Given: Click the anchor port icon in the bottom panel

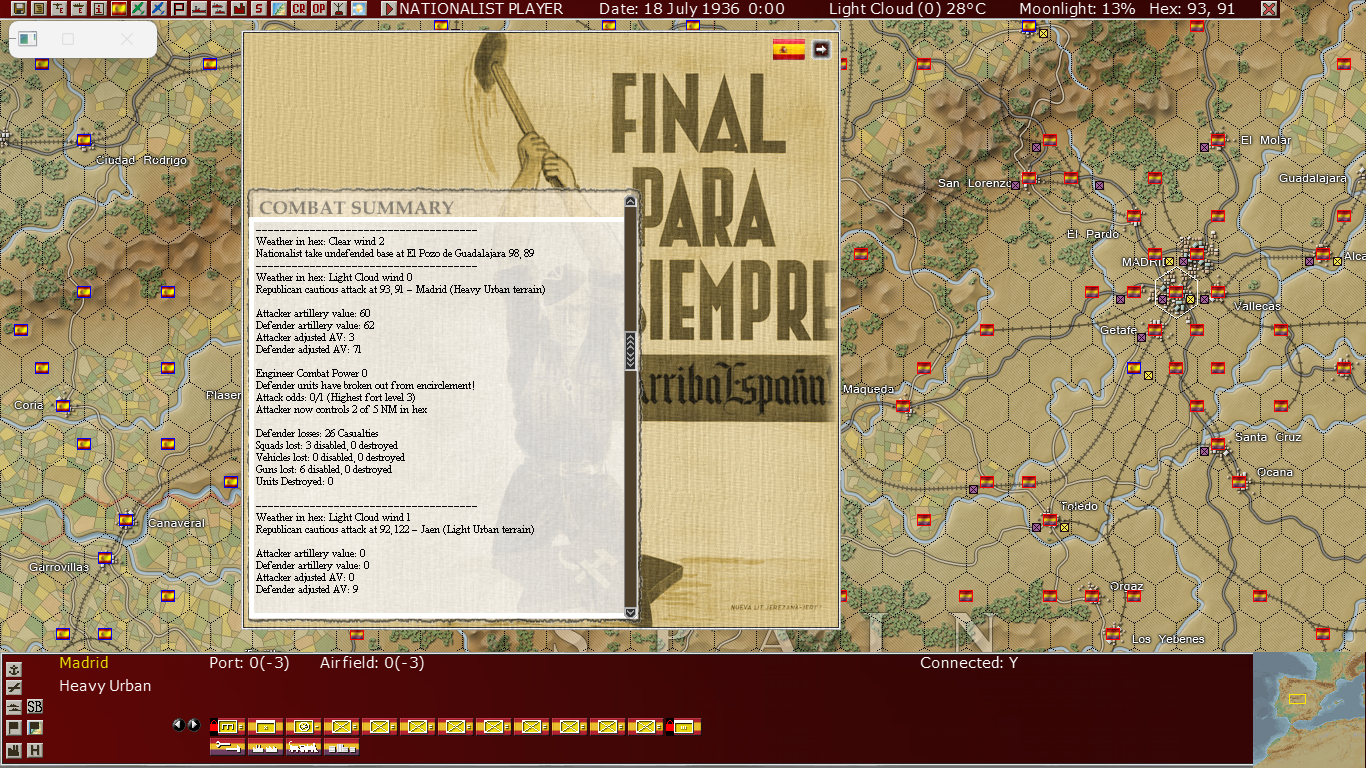Looking at the screenshot, I should (14, 669).
